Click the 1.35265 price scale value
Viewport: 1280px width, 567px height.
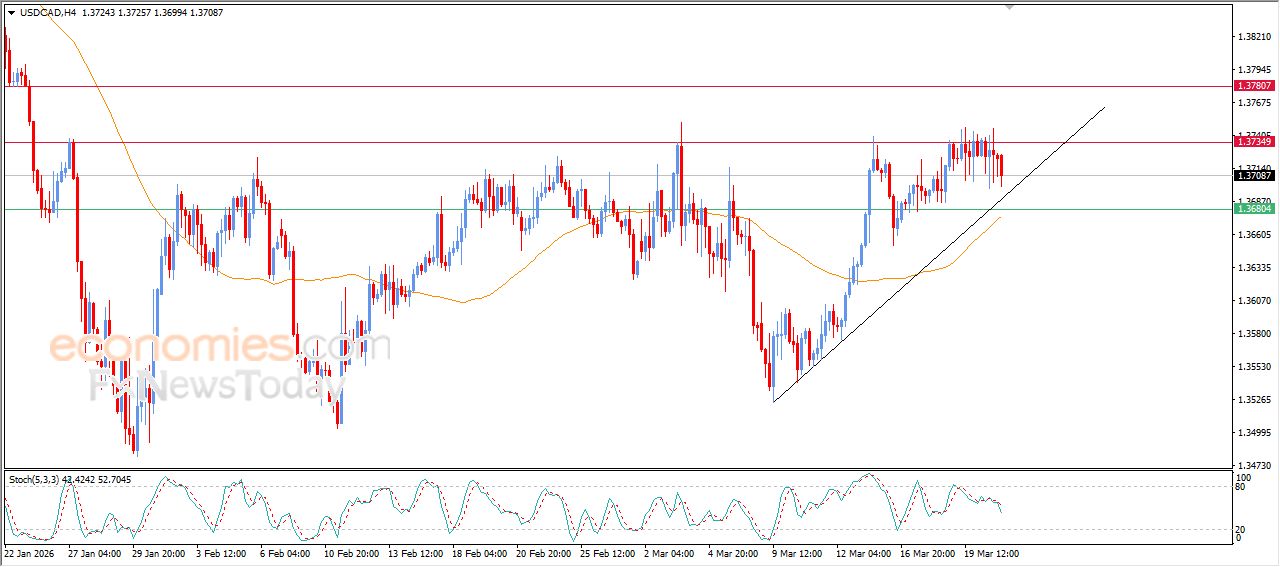point(1254,400)
